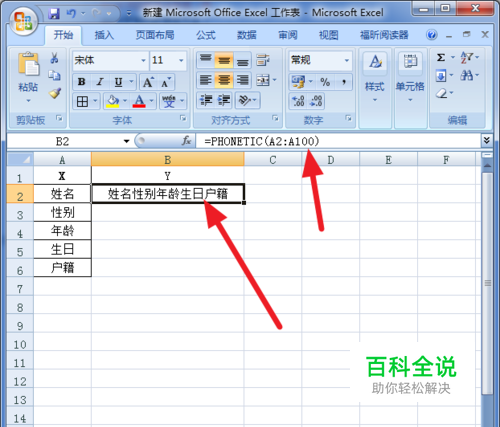Open the Insert Function fx dialog
Screen dimensions: 500x427
(x=186, y=141)
